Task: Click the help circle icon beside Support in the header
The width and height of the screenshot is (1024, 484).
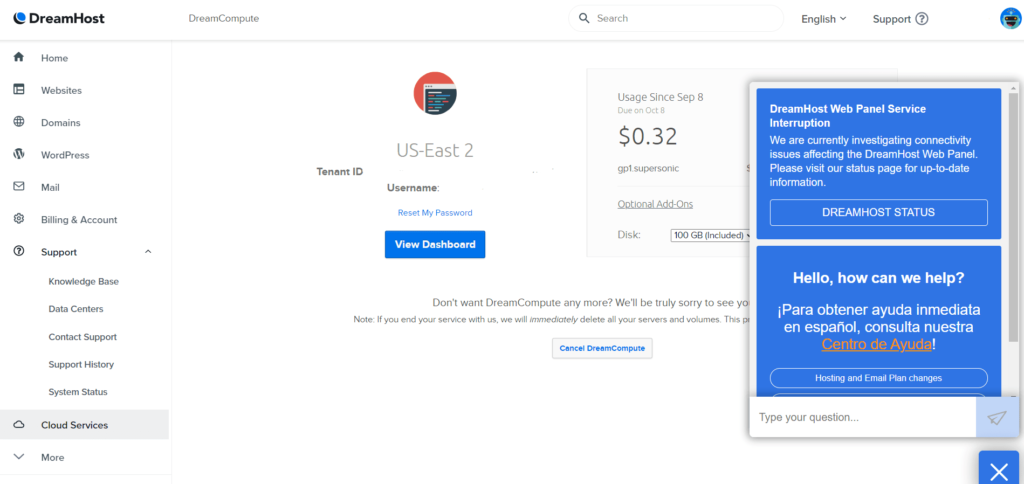Action: coord(921,19)
